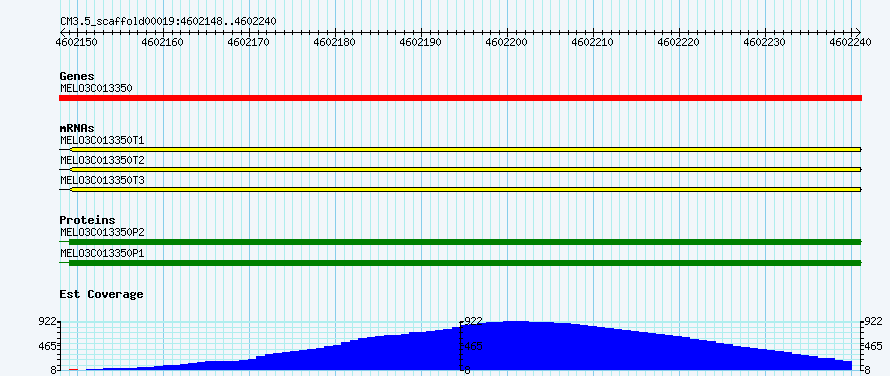Click the Proteins track heading
Image resolution: width=890 pixels, height=376 pixels.
87,220
